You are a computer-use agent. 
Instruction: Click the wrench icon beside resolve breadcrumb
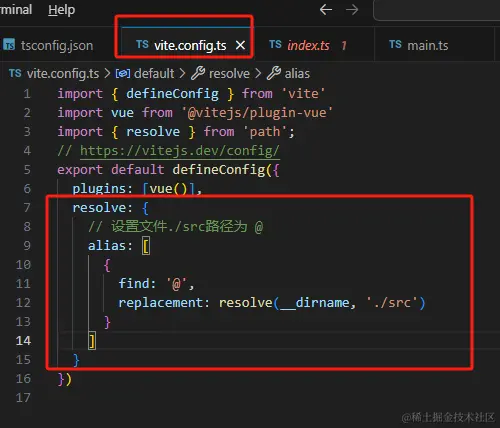click(198, 73)
